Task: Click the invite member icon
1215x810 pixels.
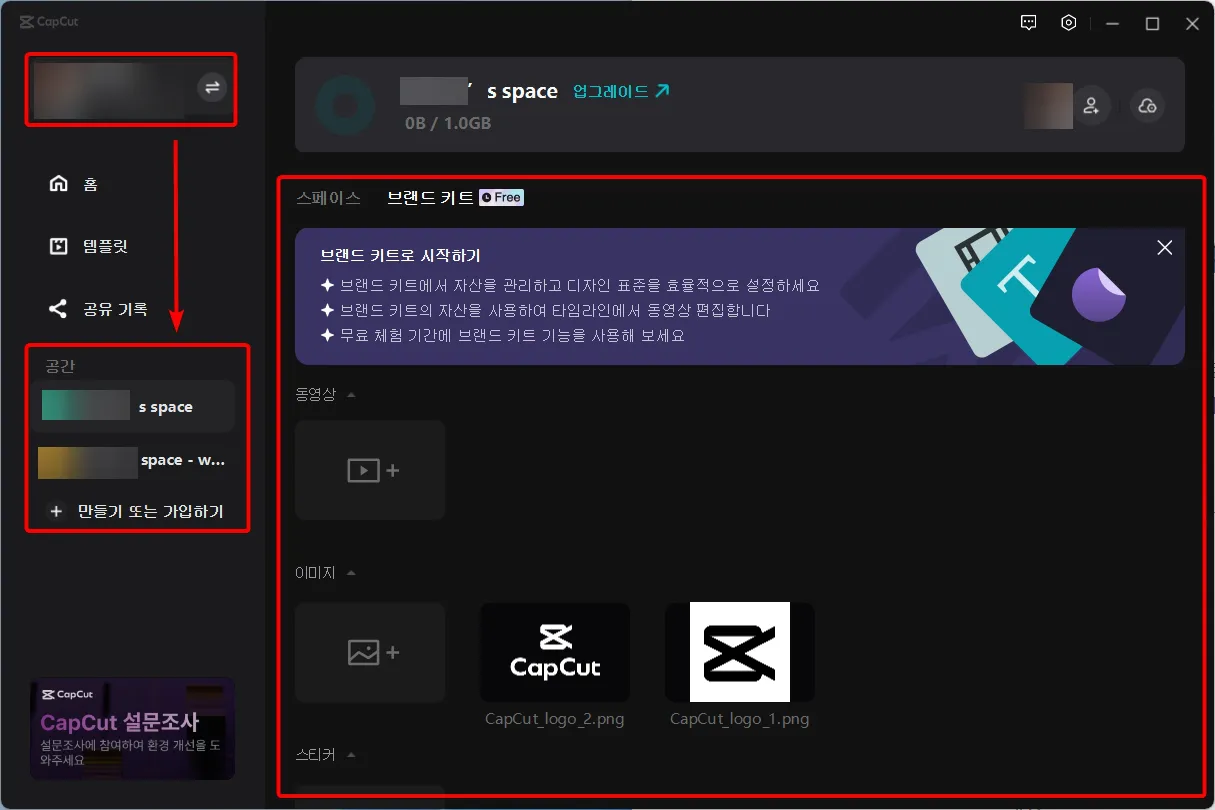Action: coord(1092,106)
